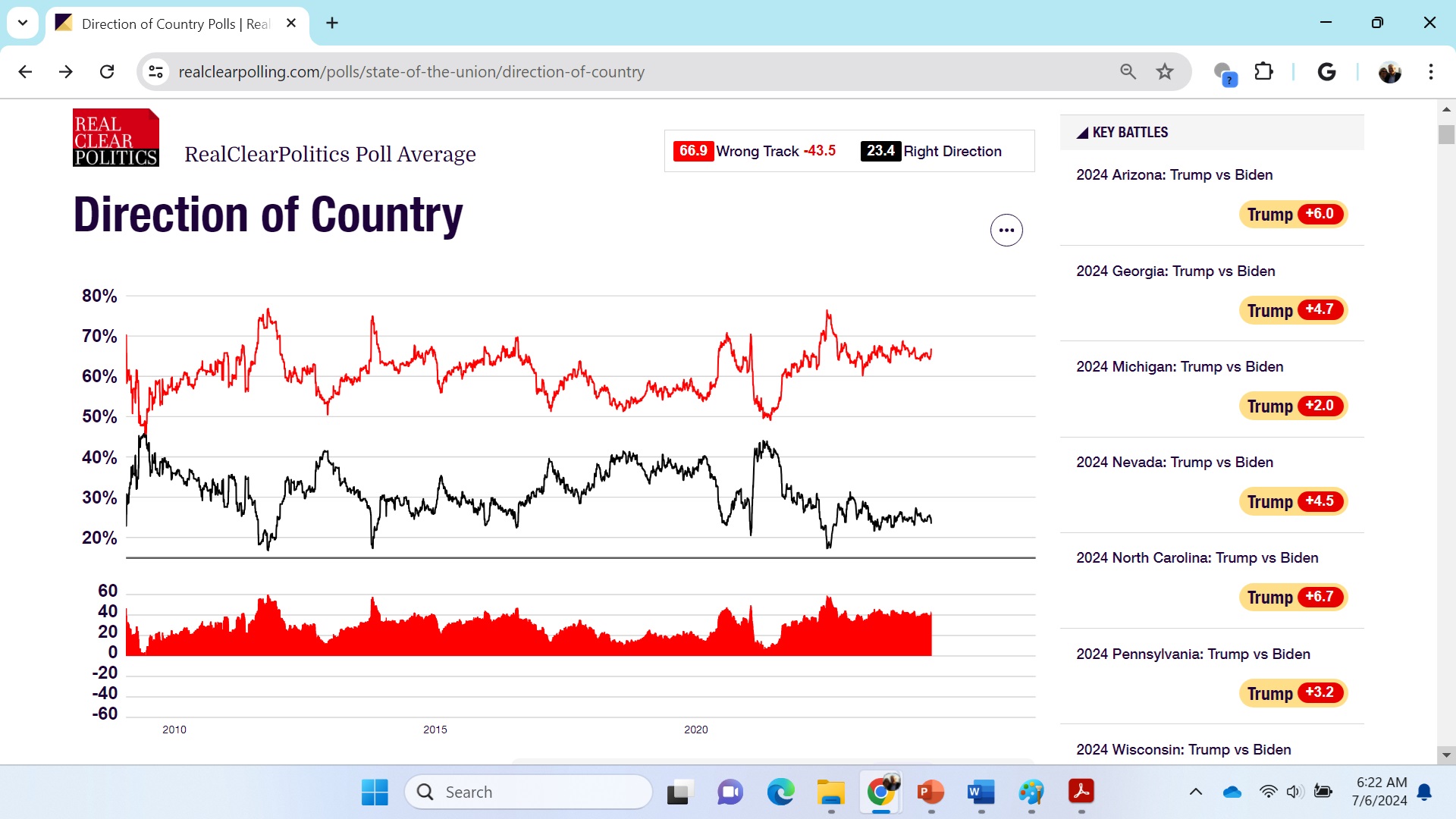Open the browser Extensions puzzle icon
The image size is (1456, 819).
coord(1263,72)
